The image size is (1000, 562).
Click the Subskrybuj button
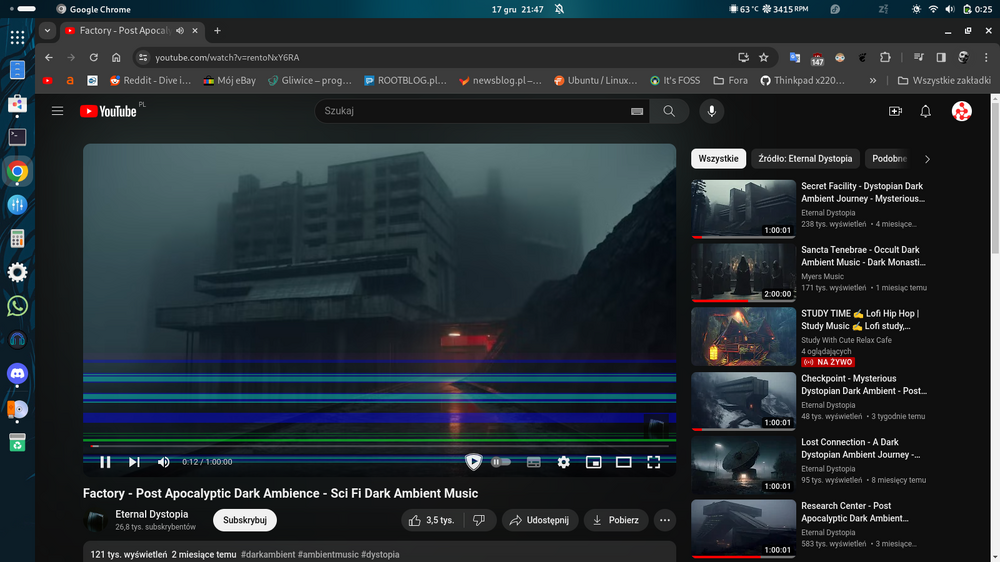pyautogui.click(x=245, y=520)
